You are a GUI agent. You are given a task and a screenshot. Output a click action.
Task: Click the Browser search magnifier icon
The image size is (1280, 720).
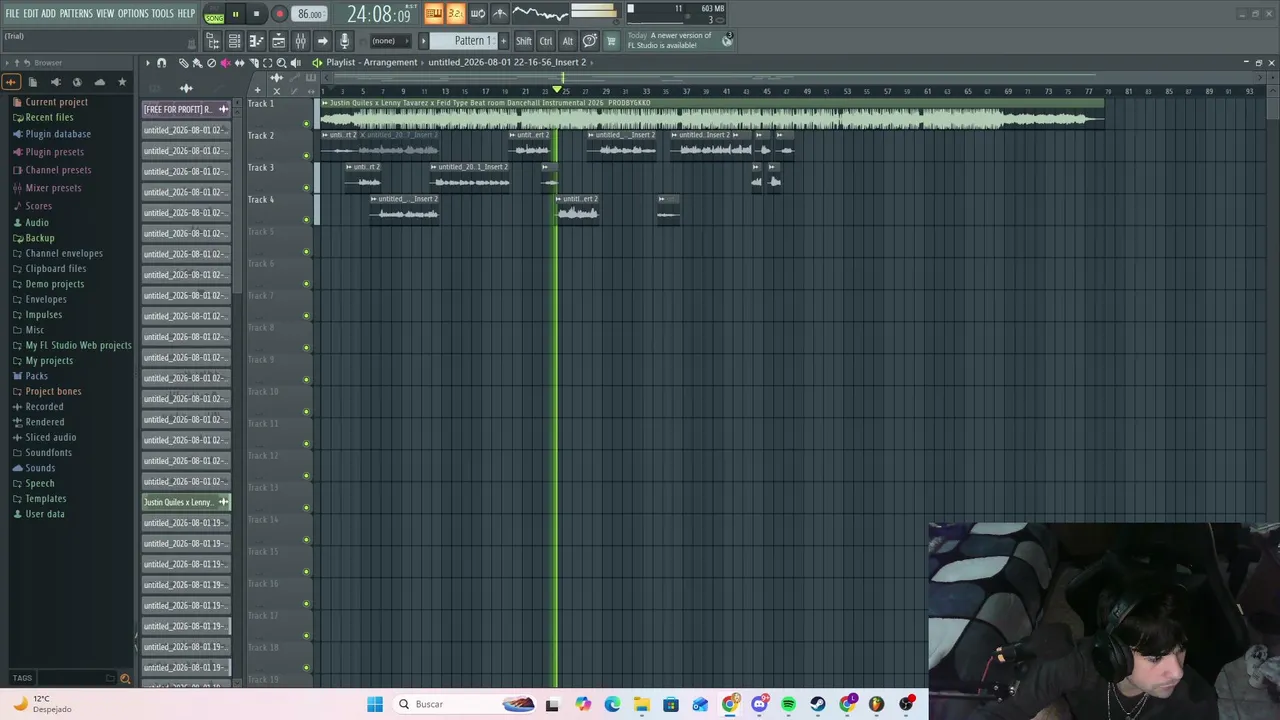tap(125, 678)
